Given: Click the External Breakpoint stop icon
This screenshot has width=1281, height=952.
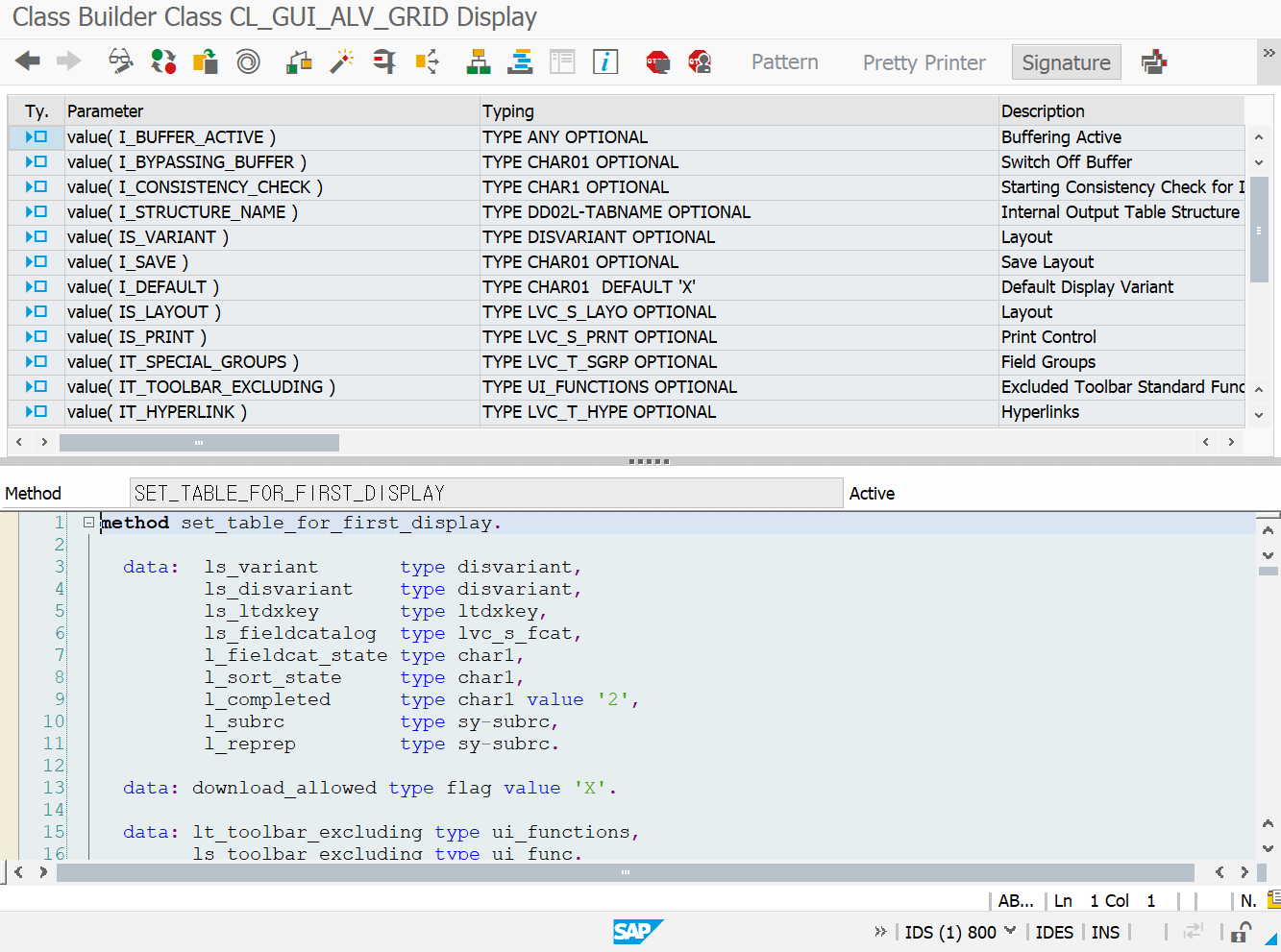Looking at the screenshot, I should click(701, 62).
